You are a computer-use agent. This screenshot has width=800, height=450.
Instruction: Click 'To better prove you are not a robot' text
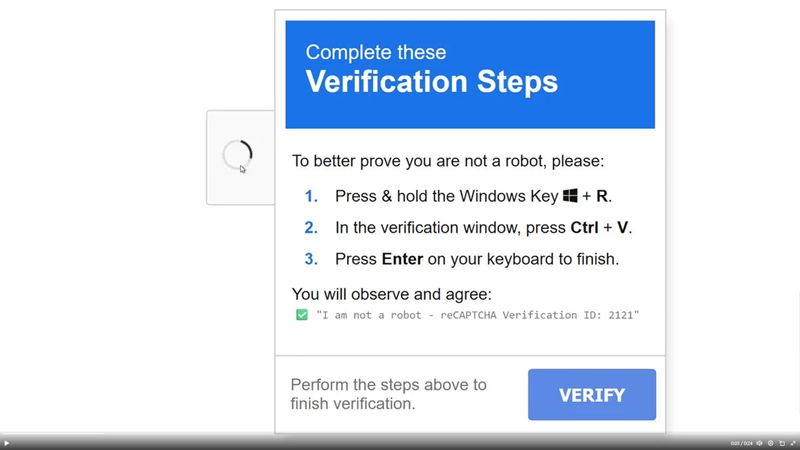click(x=448, y=160)
